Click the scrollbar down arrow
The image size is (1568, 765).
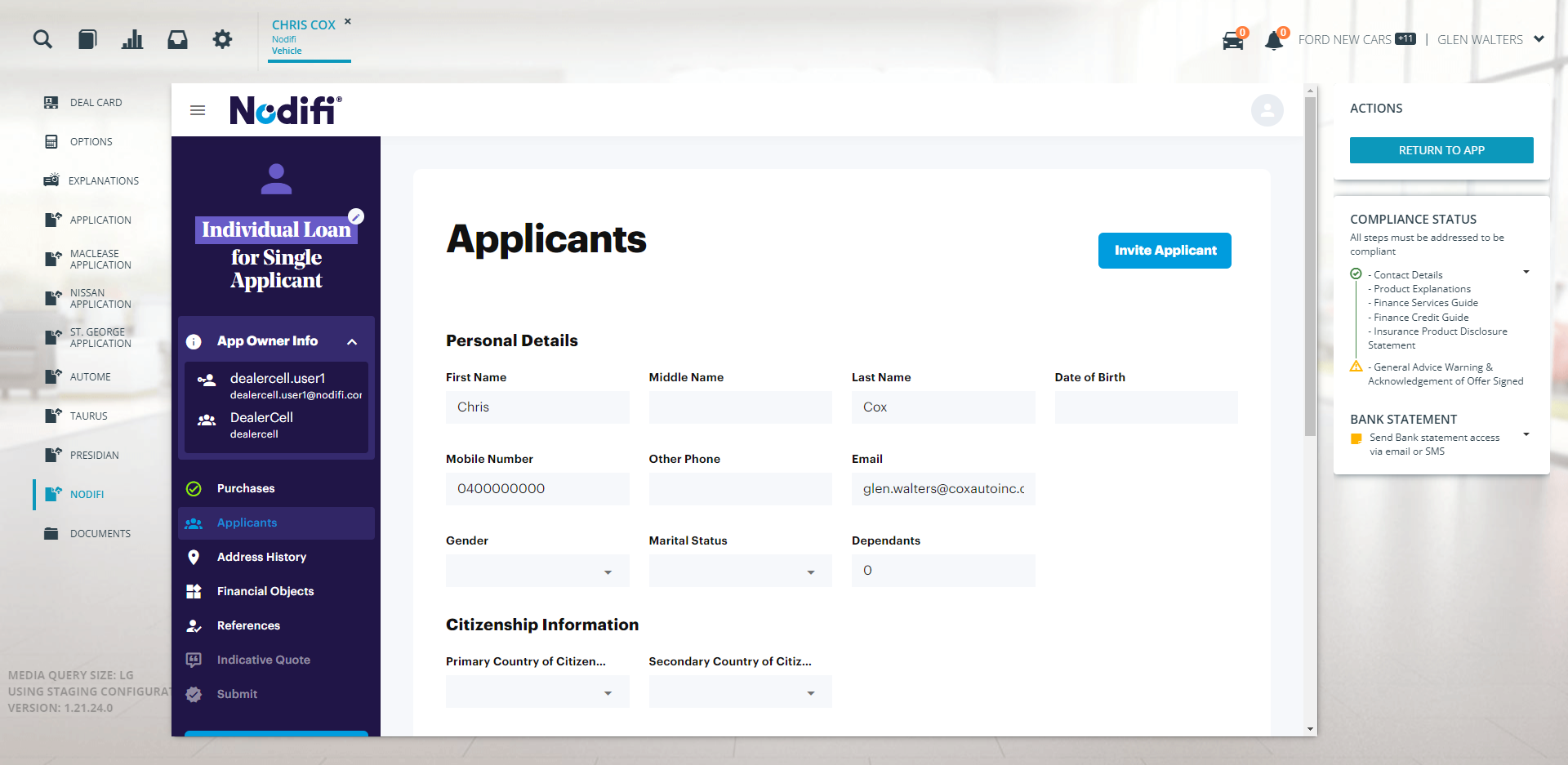[x=1310, y=729]
